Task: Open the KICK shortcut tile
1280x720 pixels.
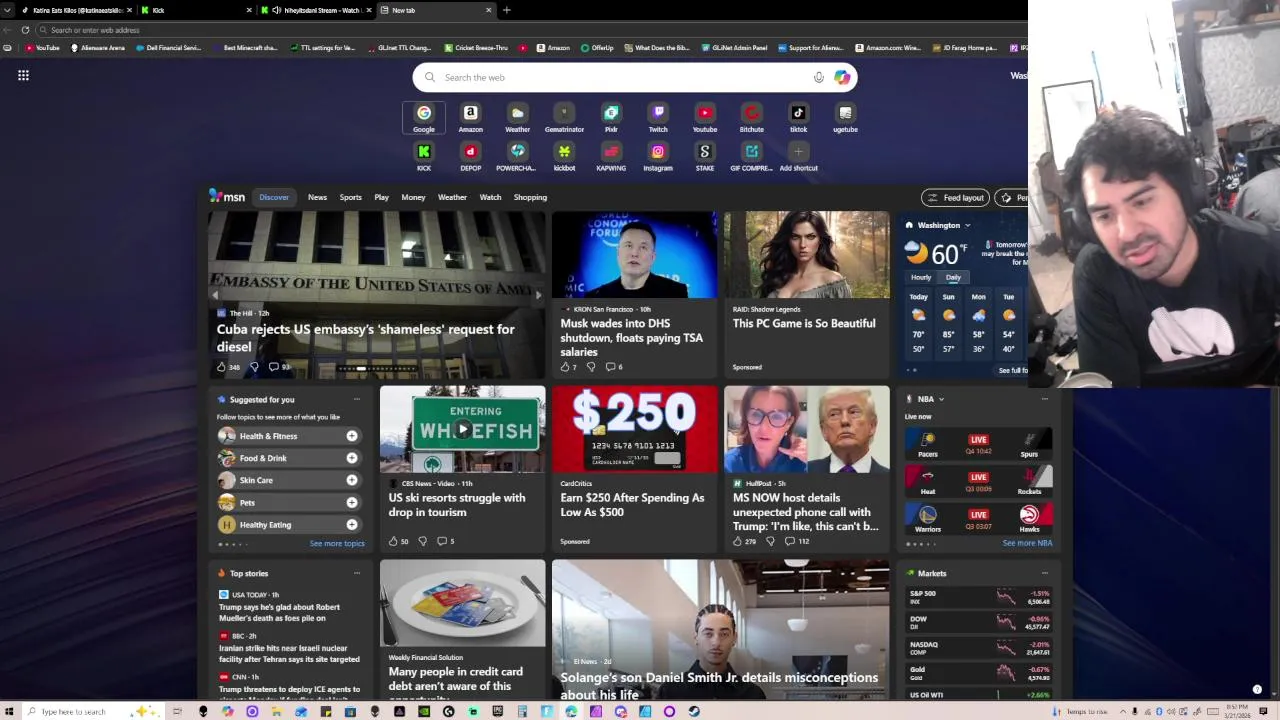Action: [424, 157]
